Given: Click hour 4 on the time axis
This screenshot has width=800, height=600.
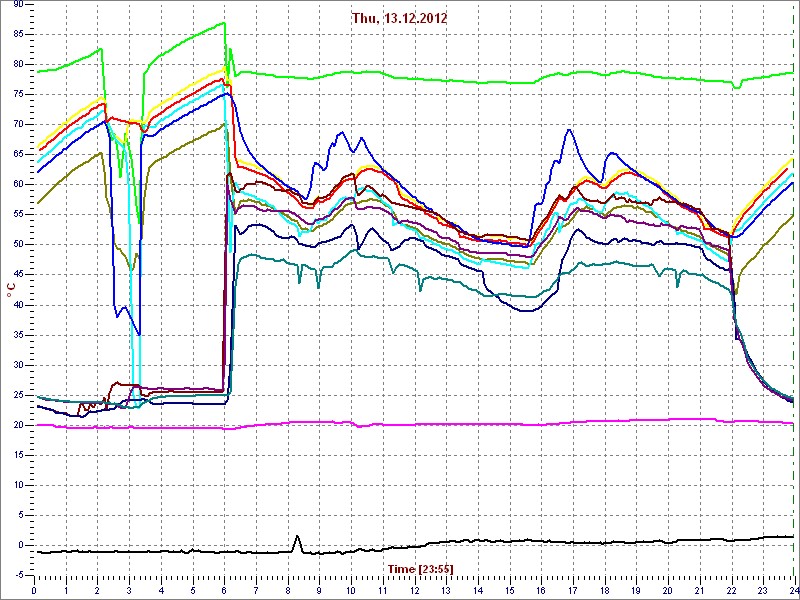Looking at the screenshot, I should [x=161, y=590].
